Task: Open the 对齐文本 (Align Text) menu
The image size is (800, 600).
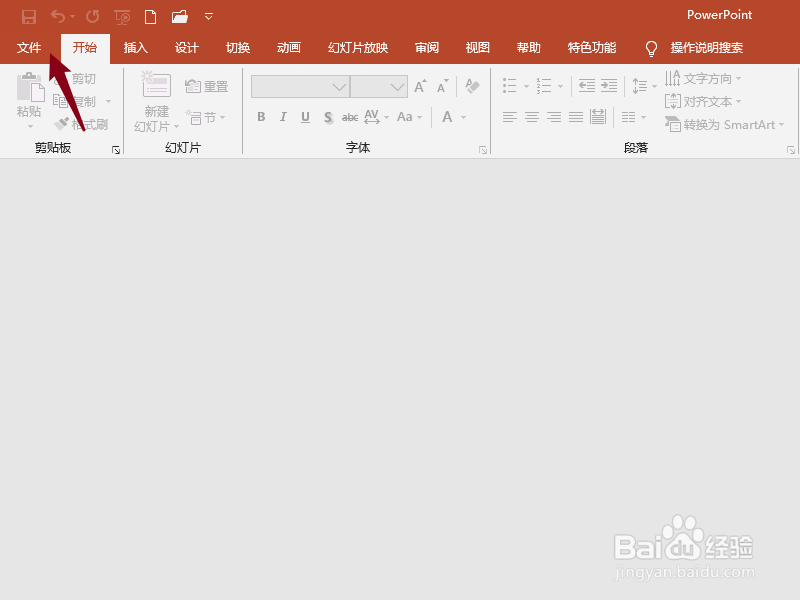Action: point(703,102)
